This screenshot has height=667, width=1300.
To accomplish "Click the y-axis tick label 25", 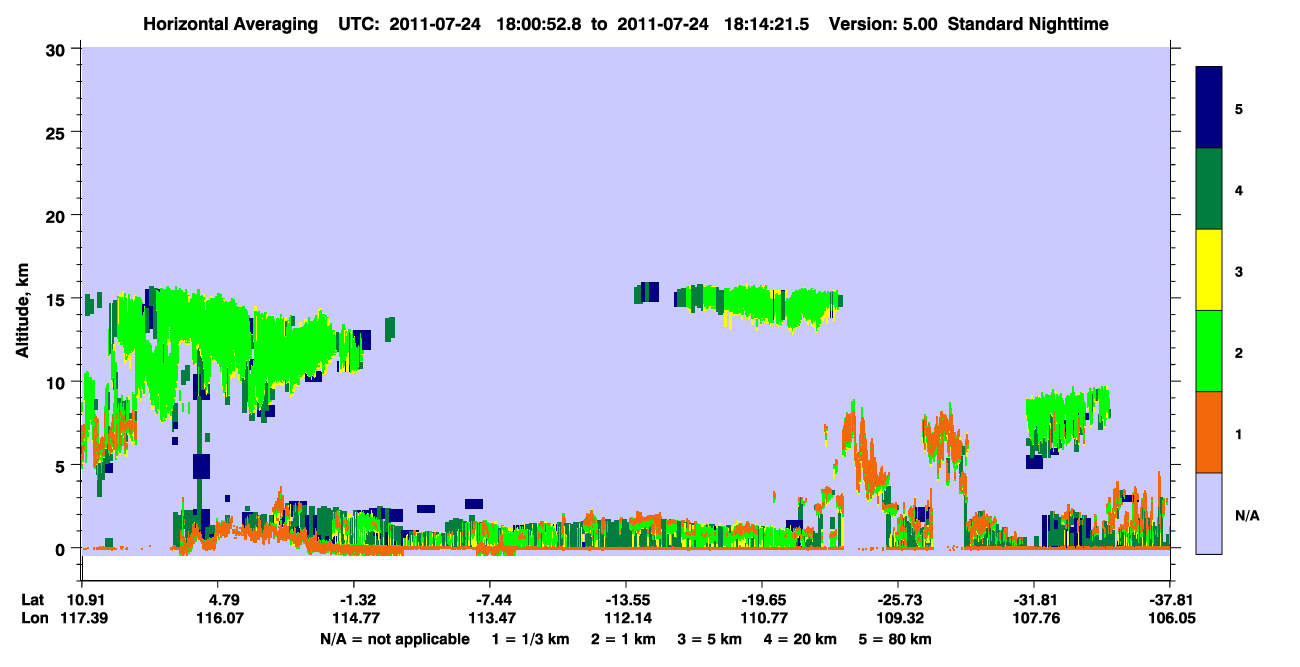I will click(58, 132).
